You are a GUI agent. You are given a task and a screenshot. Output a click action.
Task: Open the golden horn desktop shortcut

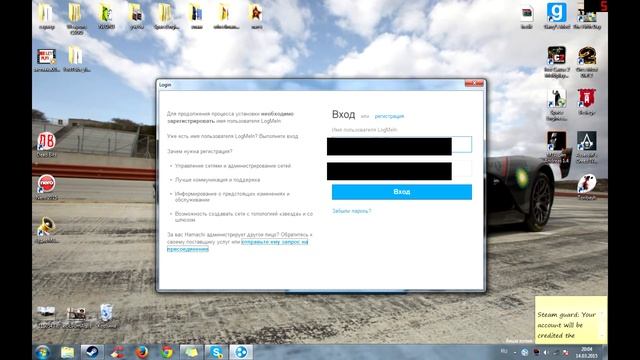[x=46, y=230]
